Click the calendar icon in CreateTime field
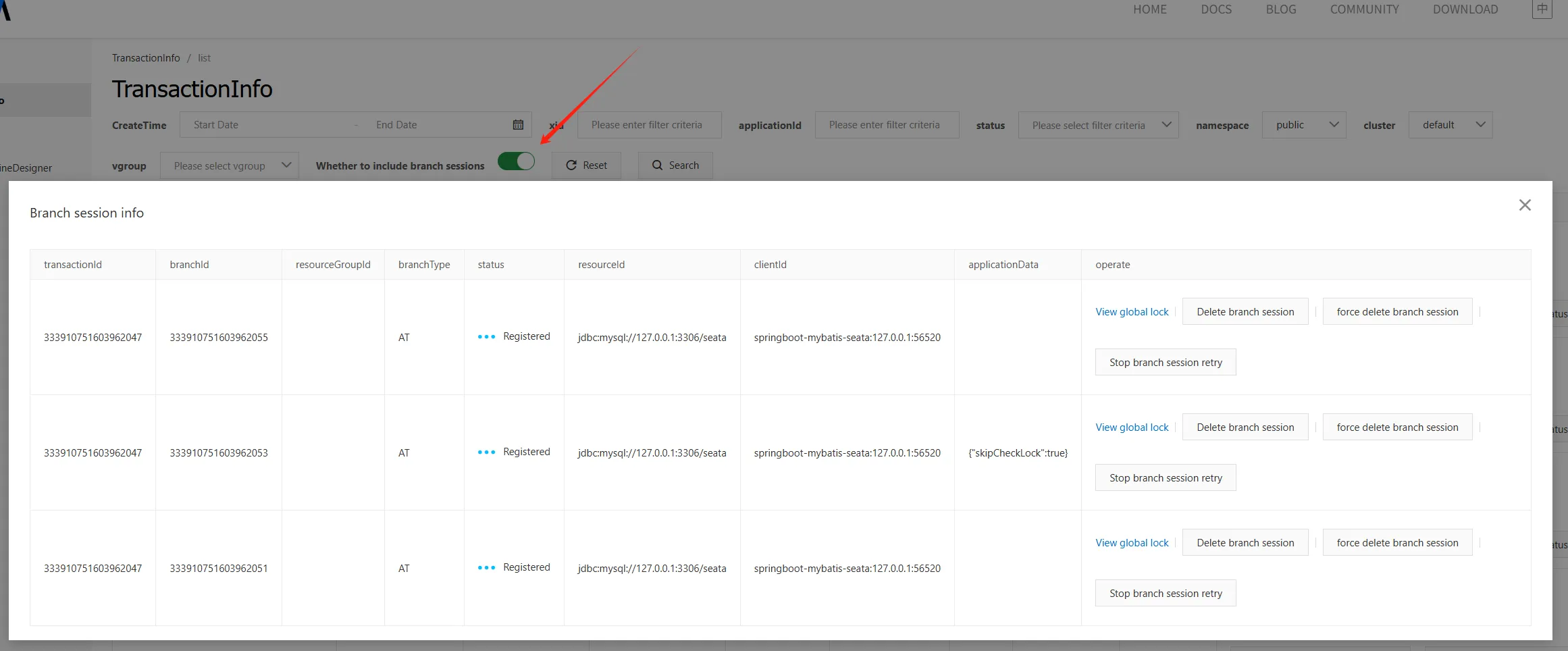This screenshot has width=1568, height=651. pos(518,125)
